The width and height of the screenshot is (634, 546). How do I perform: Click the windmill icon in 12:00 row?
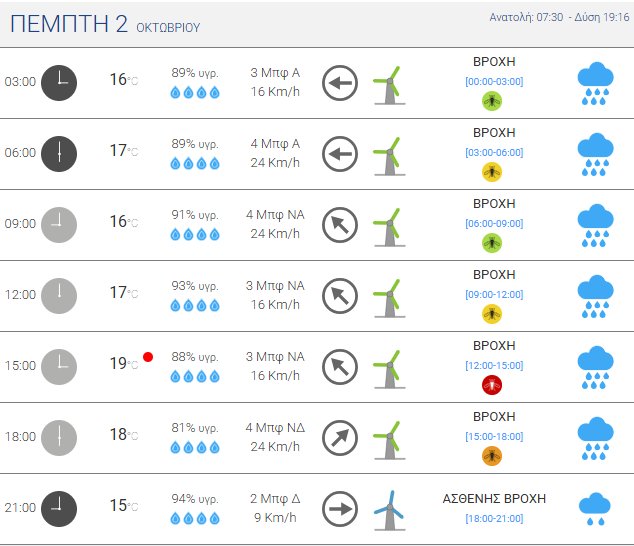click(x=387, y=297)
